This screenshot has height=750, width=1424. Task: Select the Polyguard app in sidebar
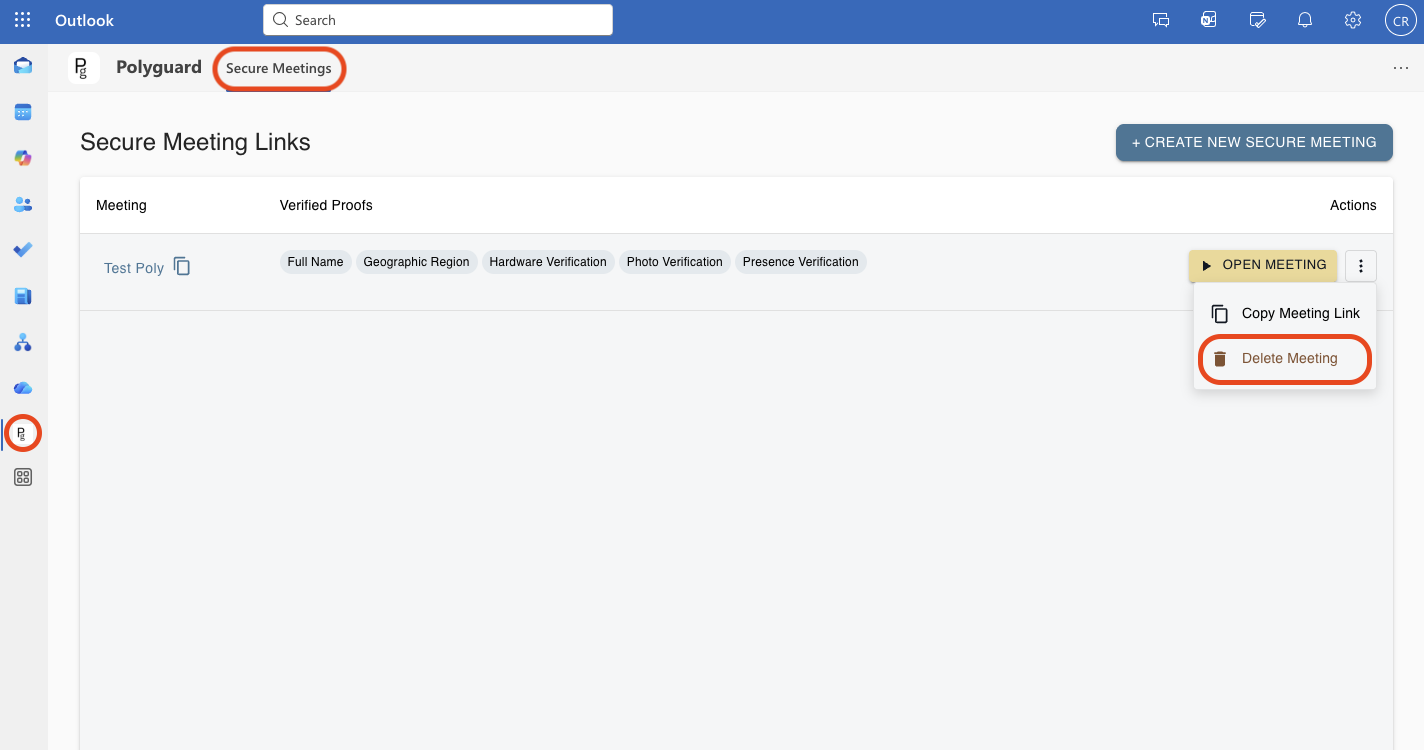pos(23,433)
